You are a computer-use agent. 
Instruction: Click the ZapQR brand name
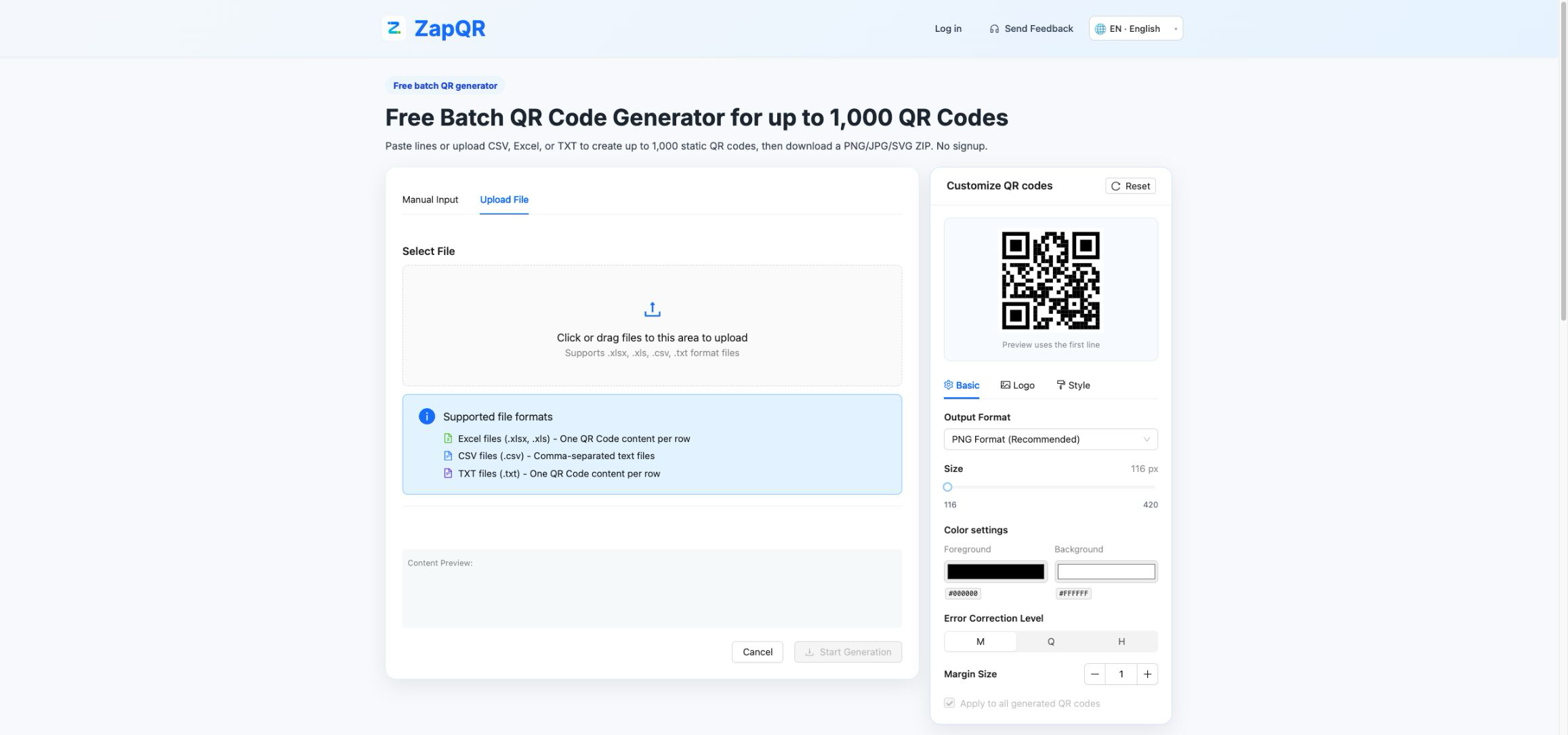click(450, 28)
